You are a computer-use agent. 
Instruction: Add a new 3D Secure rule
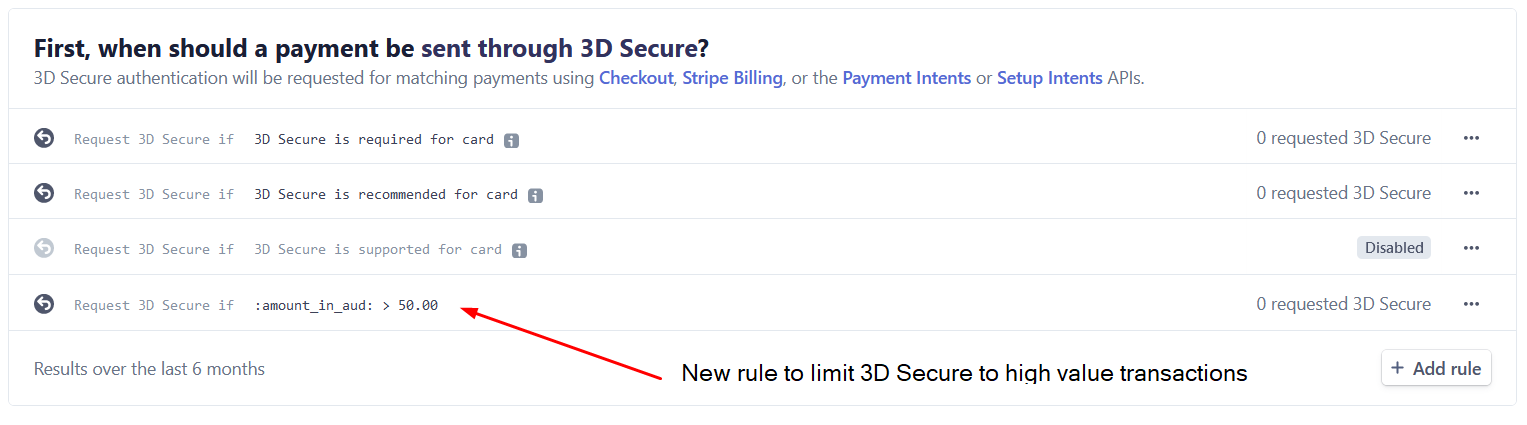click(x=1436, y=368)
